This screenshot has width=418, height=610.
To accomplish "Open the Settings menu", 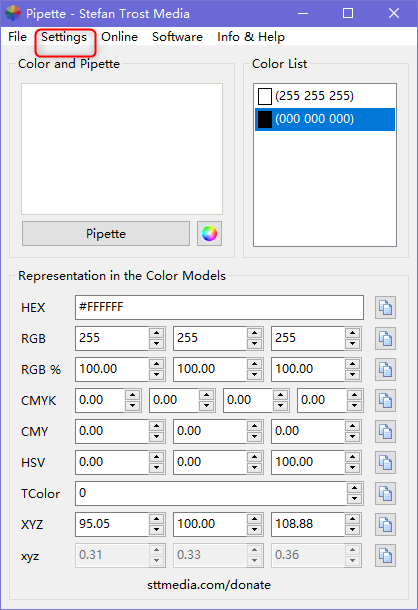I will click(64, 37).
